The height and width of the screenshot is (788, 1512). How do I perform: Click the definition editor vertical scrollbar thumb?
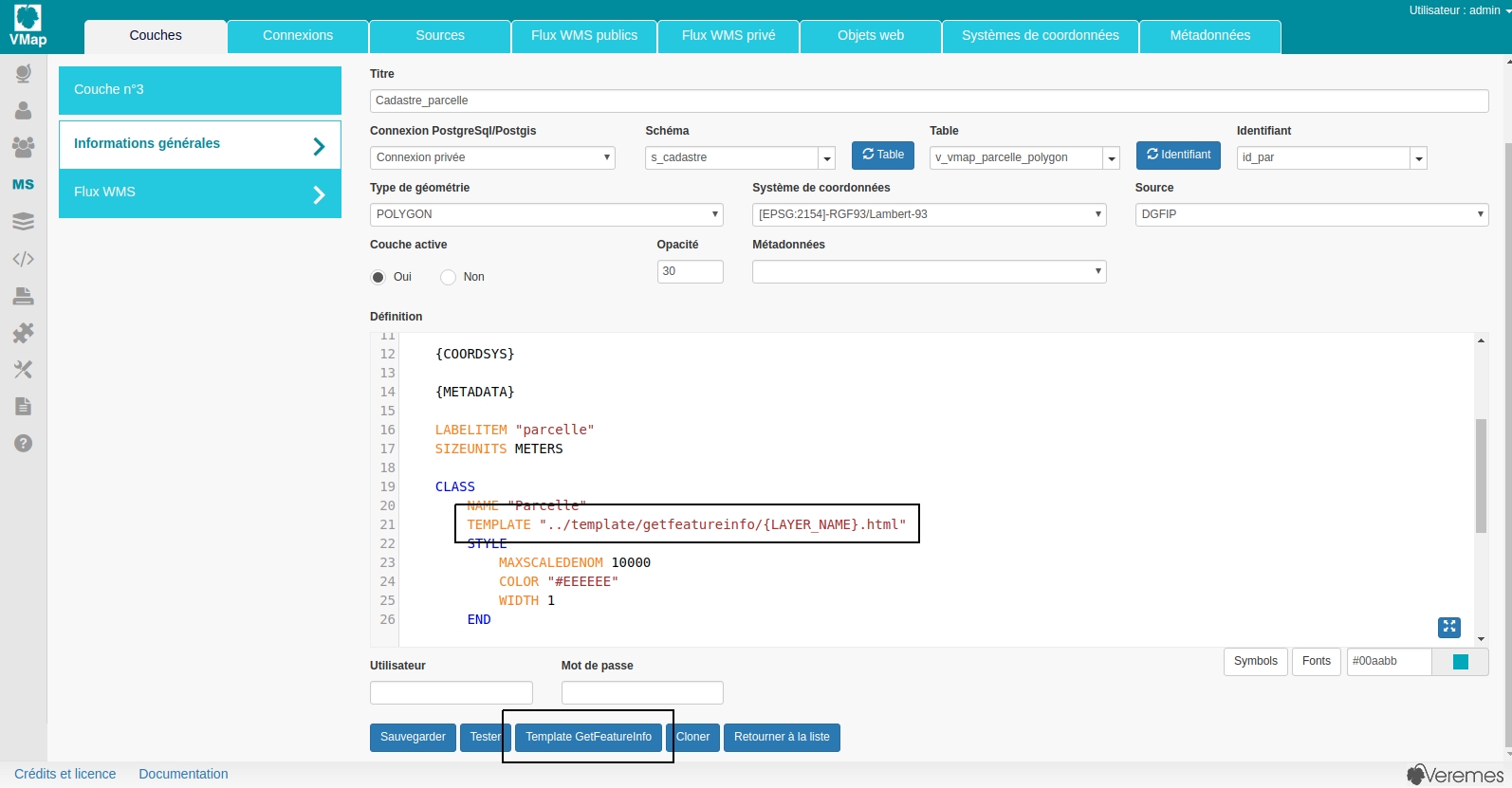pyautogui.click(x=1481, y=476)
